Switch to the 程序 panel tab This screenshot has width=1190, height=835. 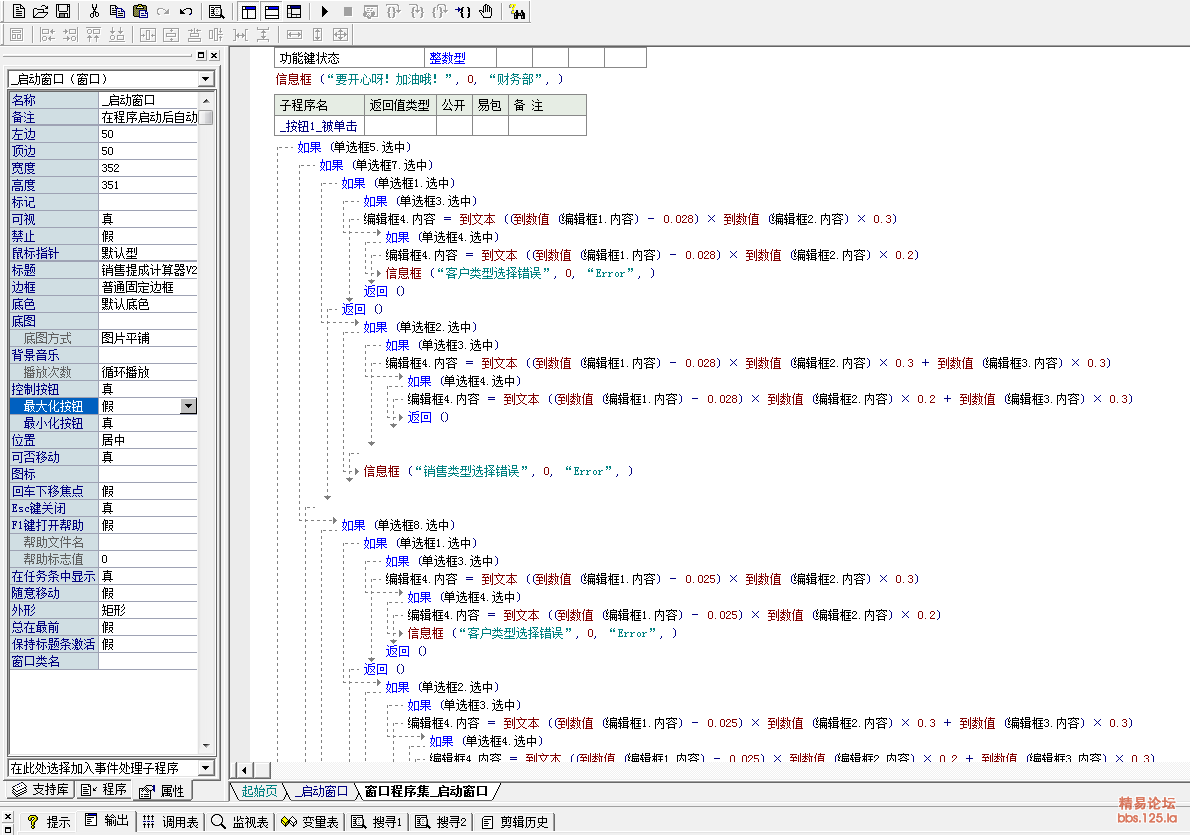click(x=103, y=789)
